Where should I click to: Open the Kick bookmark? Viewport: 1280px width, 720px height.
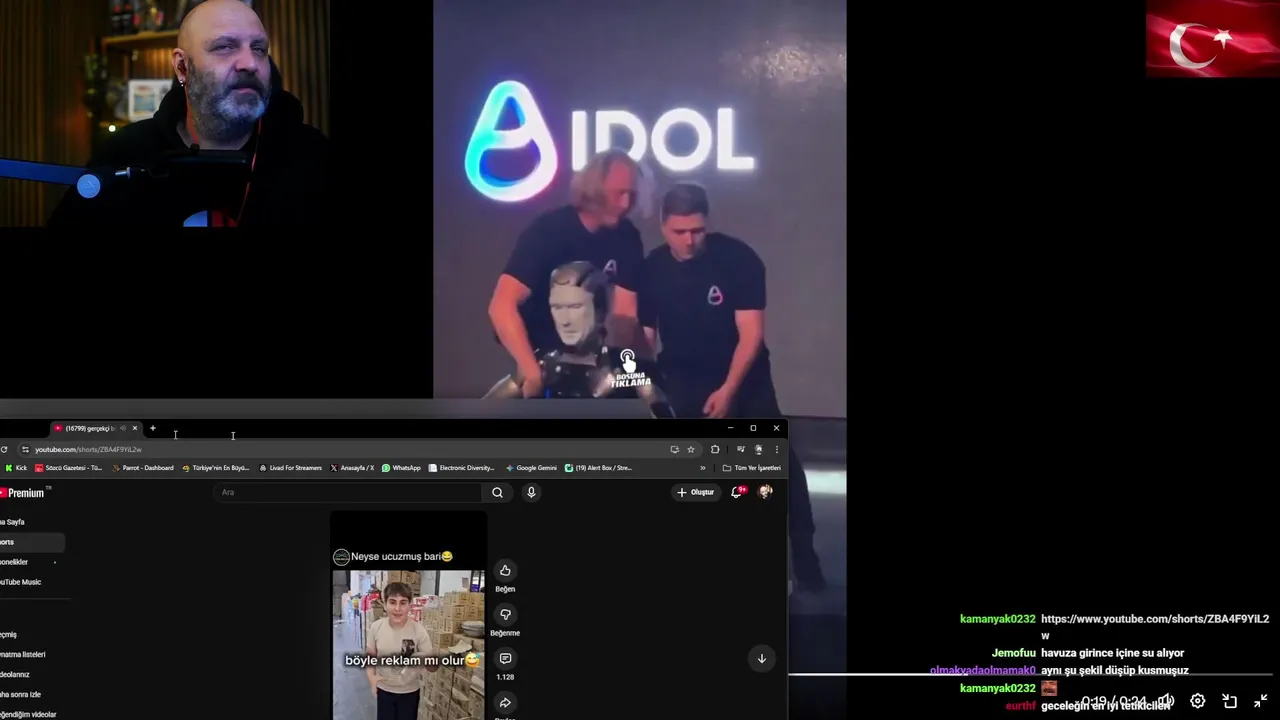[x=16, y=468]
